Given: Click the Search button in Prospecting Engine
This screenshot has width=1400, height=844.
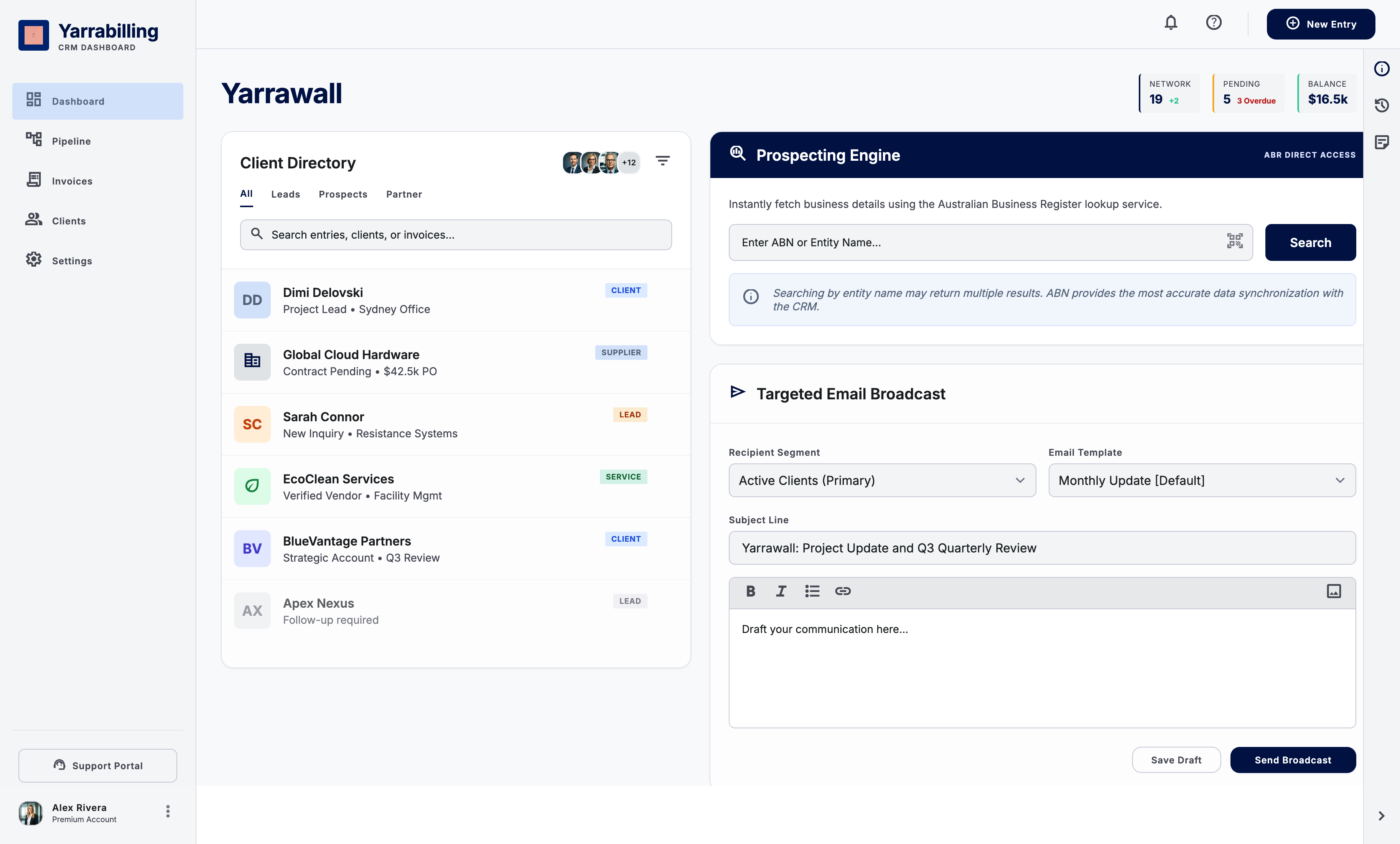Looking at the screenshot, I should 1310,242.
